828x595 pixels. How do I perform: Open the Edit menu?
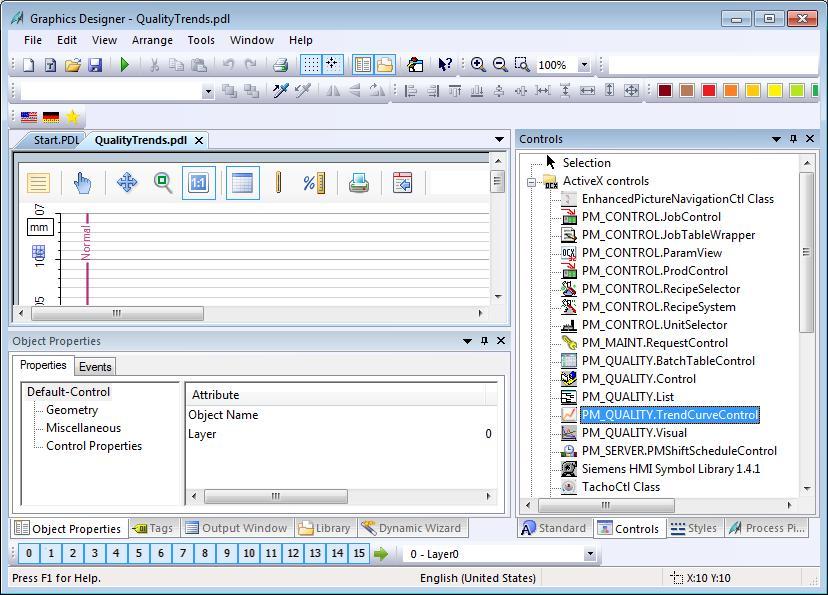pyautogui.click(x=67, y=40)
